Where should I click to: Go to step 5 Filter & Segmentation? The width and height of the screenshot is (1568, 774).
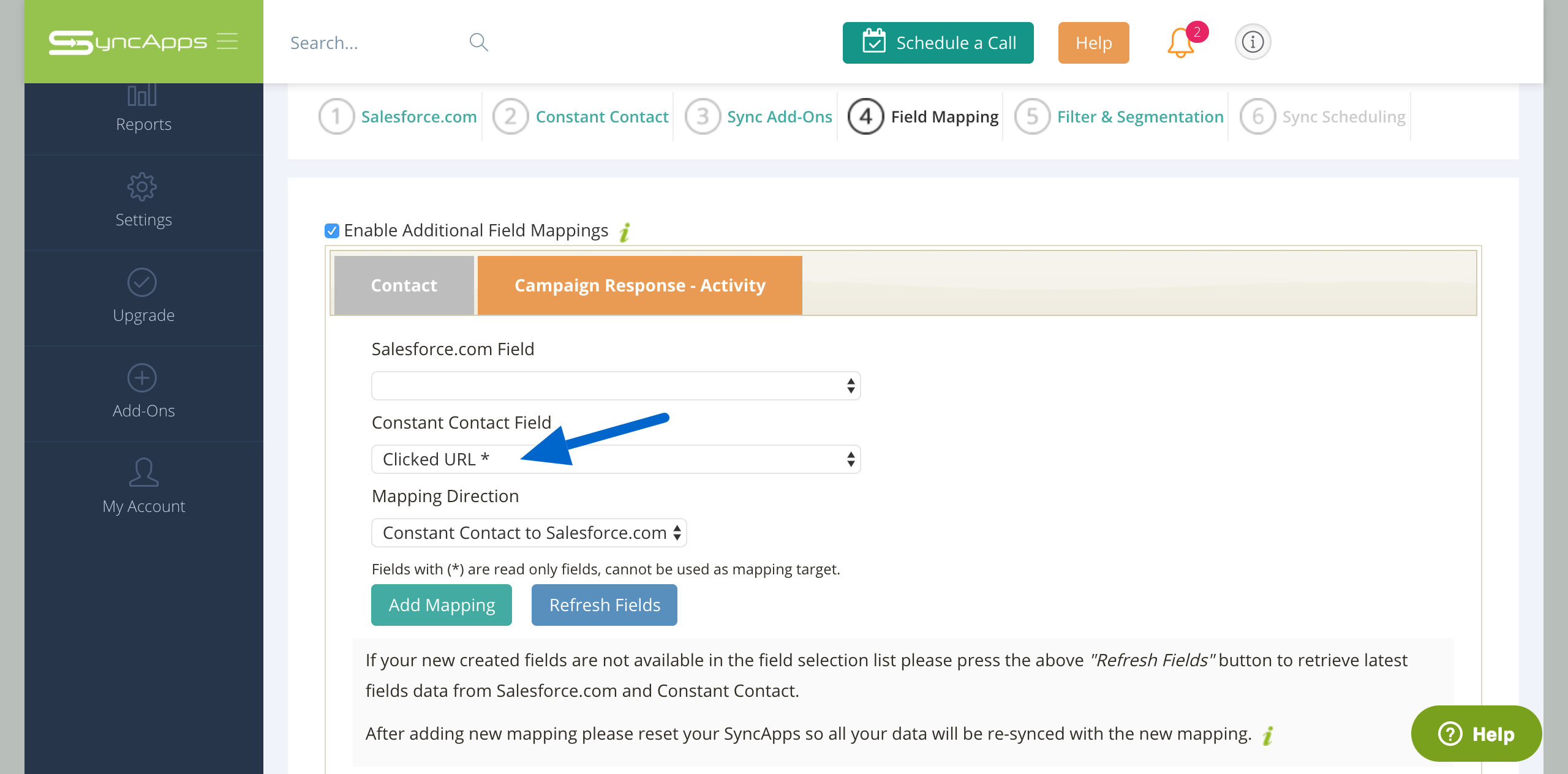(x=1119, y=116)
